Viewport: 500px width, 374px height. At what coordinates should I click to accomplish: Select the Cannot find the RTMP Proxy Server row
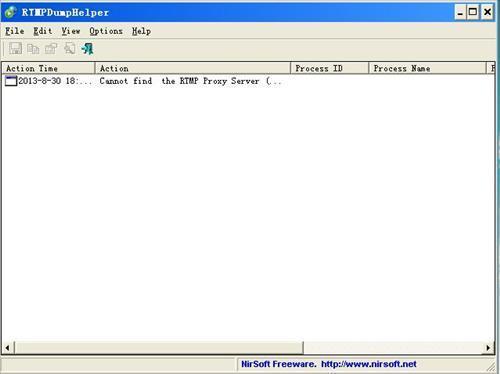[248, 81]
